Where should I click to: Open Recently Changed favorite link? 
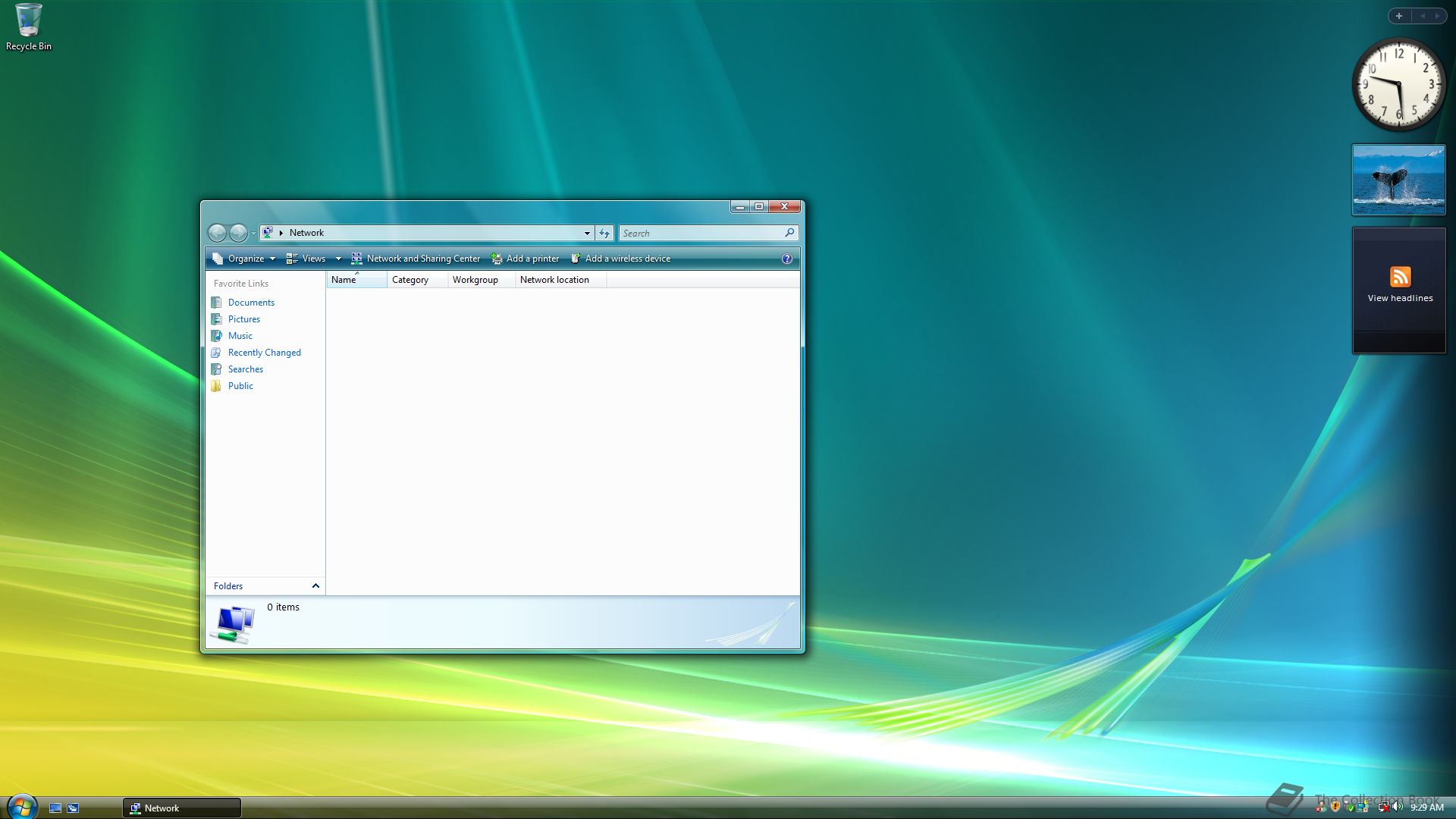pyautogui.click(x=264, y=353)
